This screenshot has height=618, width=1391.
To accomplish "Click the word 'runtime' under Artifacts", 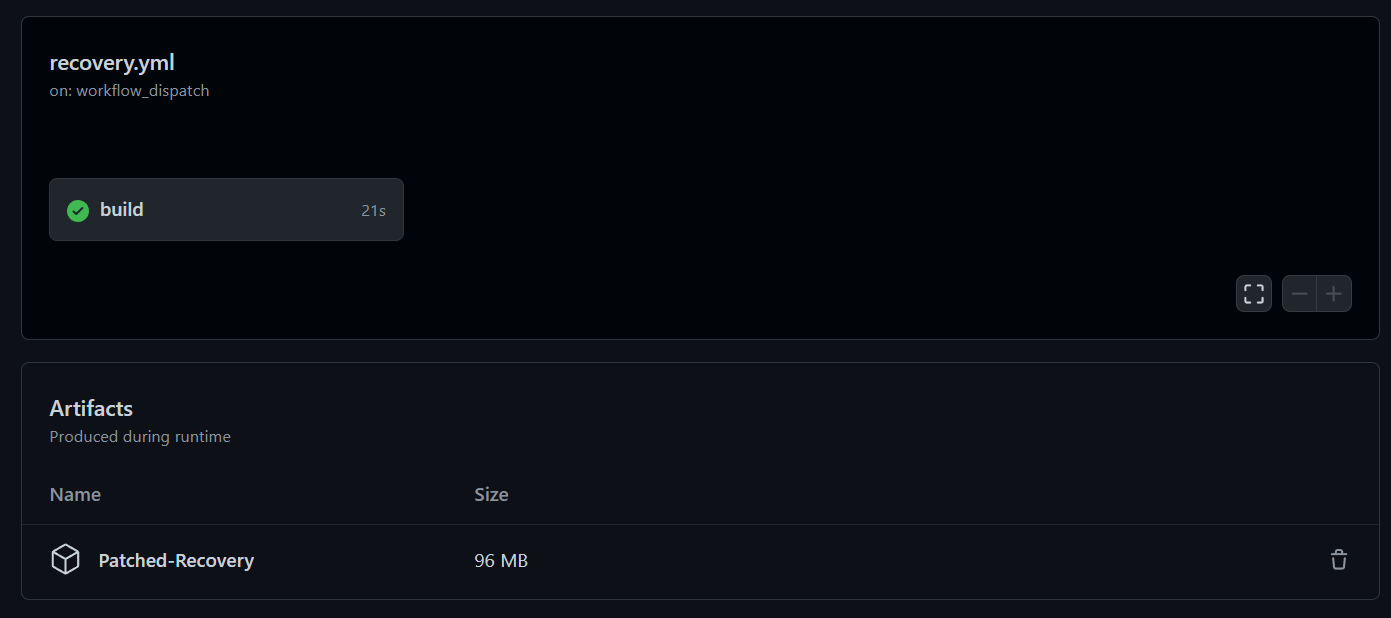I will [203, 437].
